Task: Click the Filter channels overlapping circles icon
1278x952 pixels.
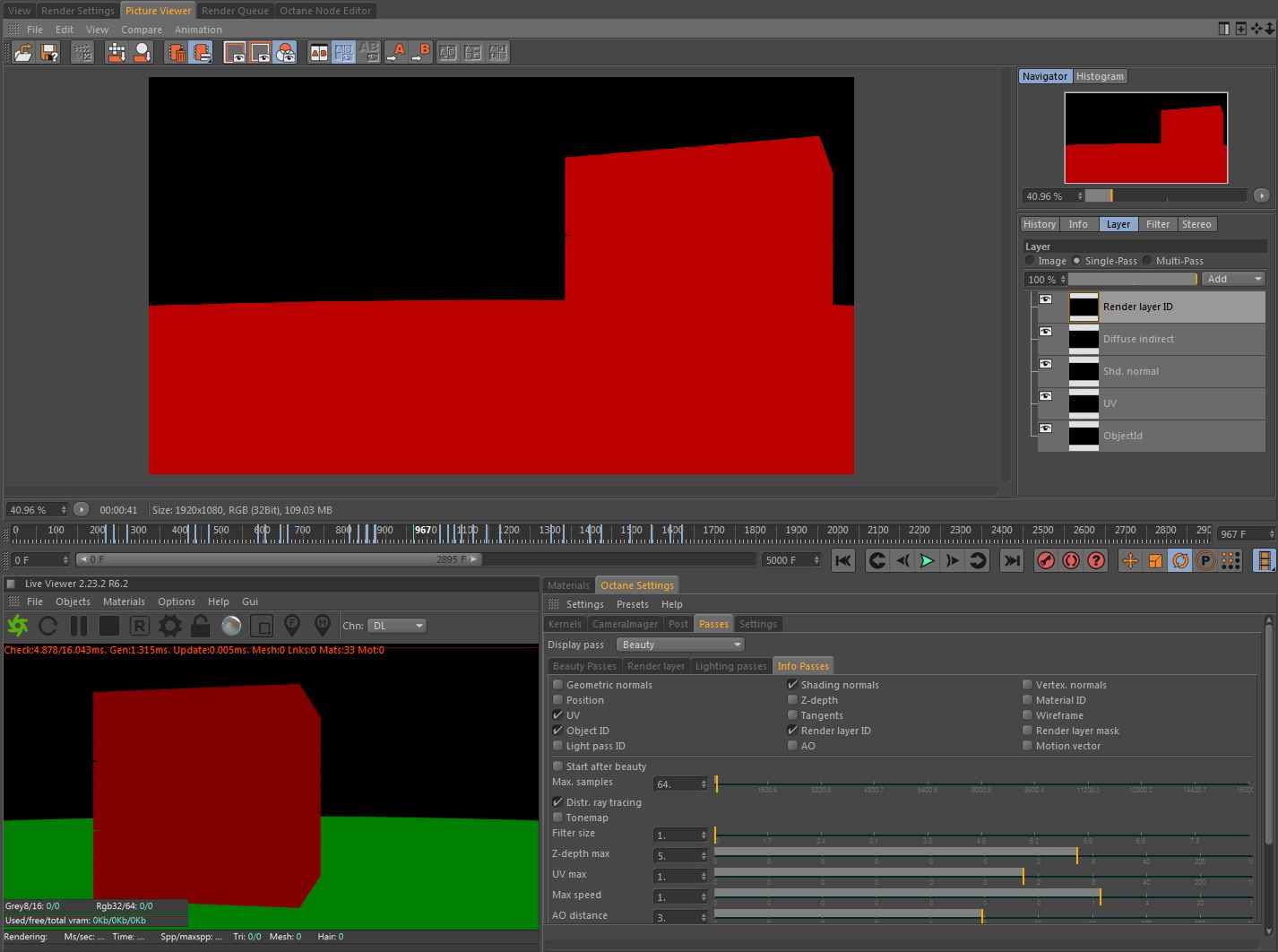Action: pos(286,53)
